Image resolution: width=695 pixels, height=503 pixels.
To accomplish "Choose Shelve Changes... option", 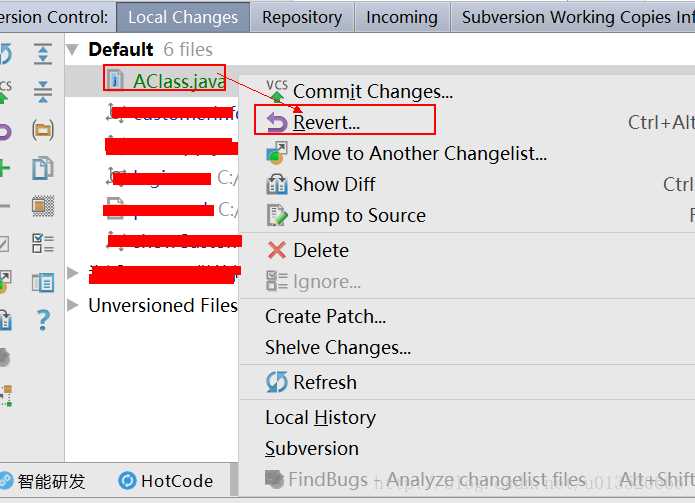I will [338, 347].
